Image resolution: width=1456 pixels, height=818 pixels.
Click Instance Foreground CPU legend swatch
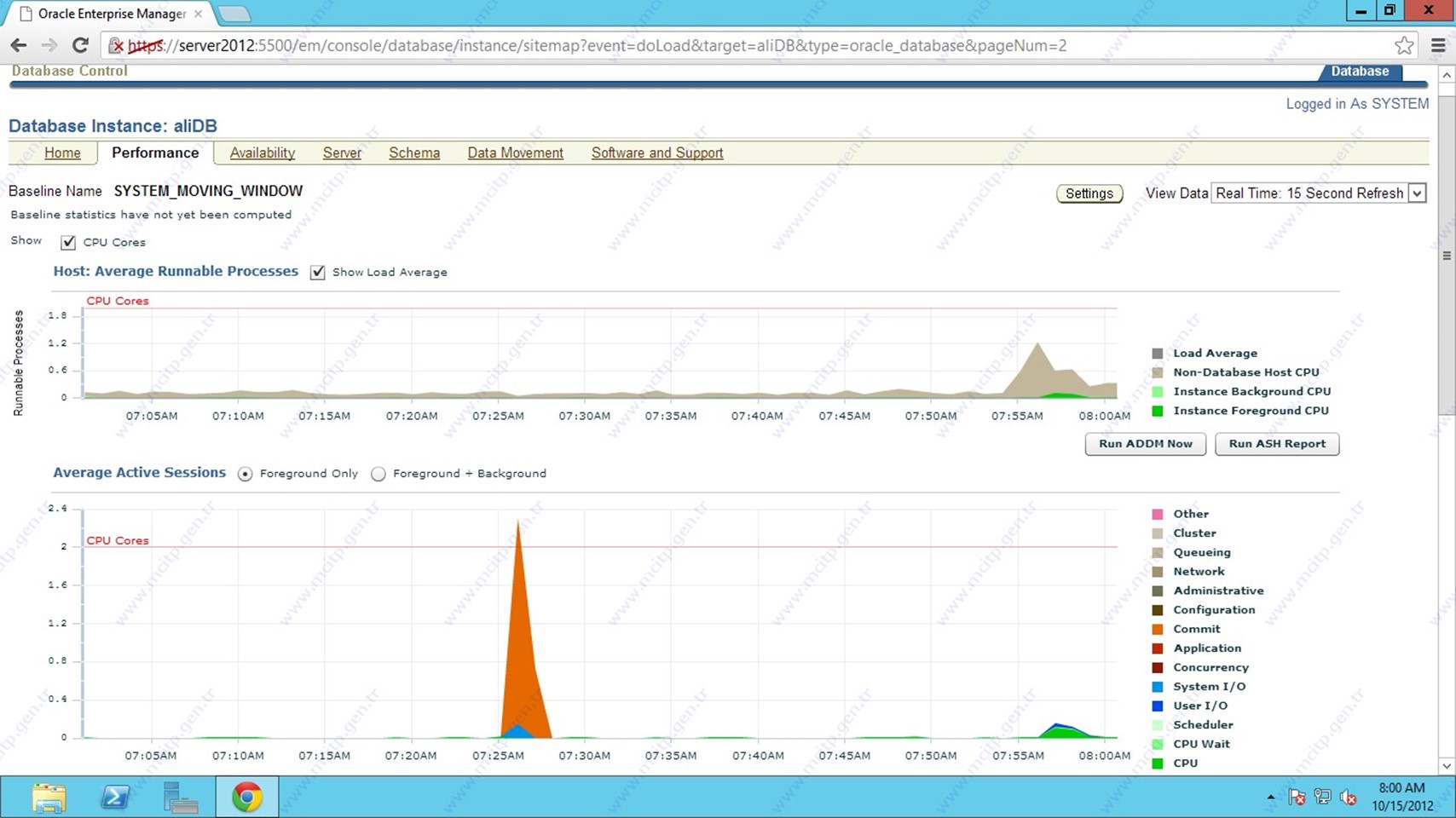pyautogui.click(x=1158, y=412)
